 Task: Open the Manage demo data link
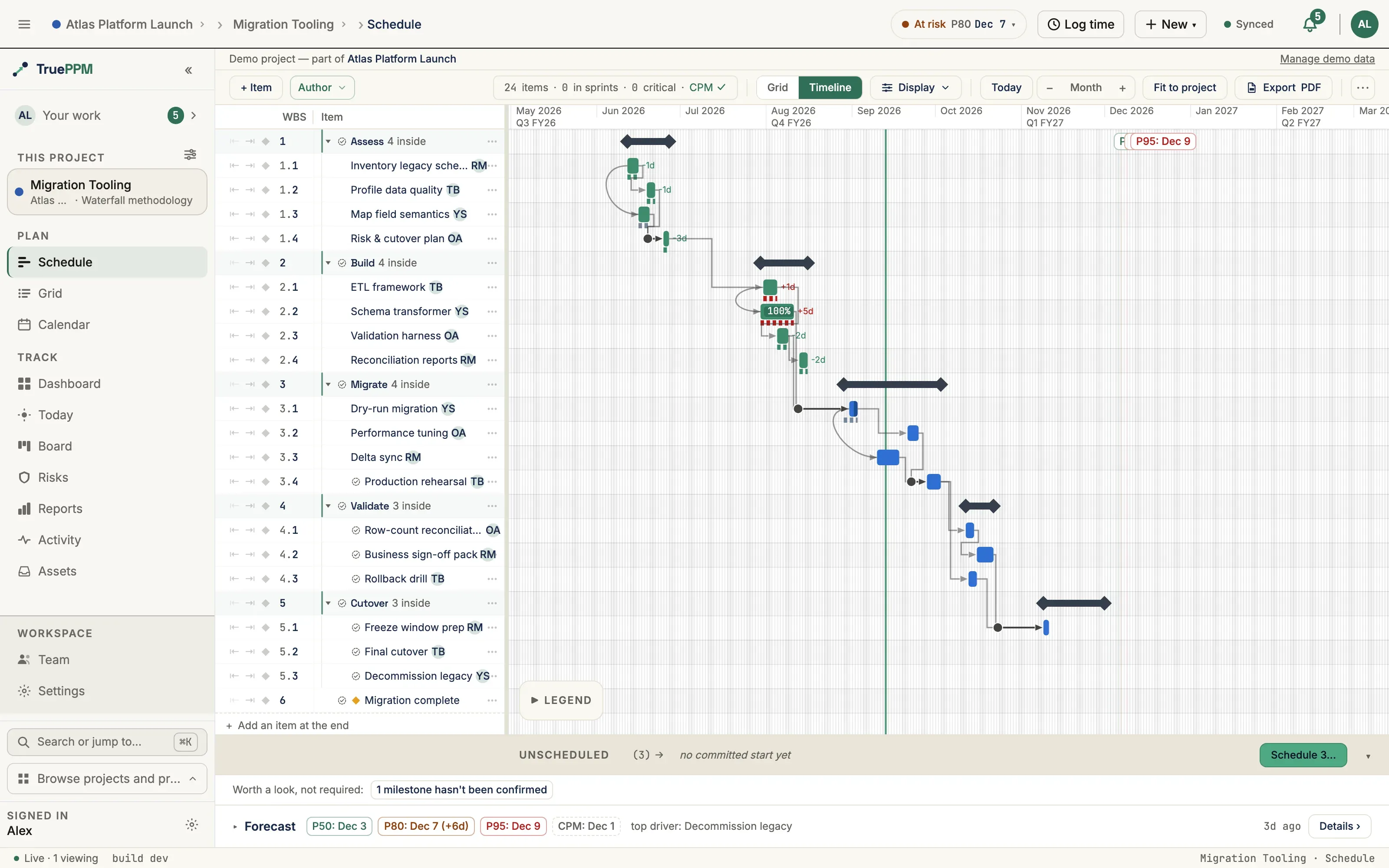(1327, 59)
